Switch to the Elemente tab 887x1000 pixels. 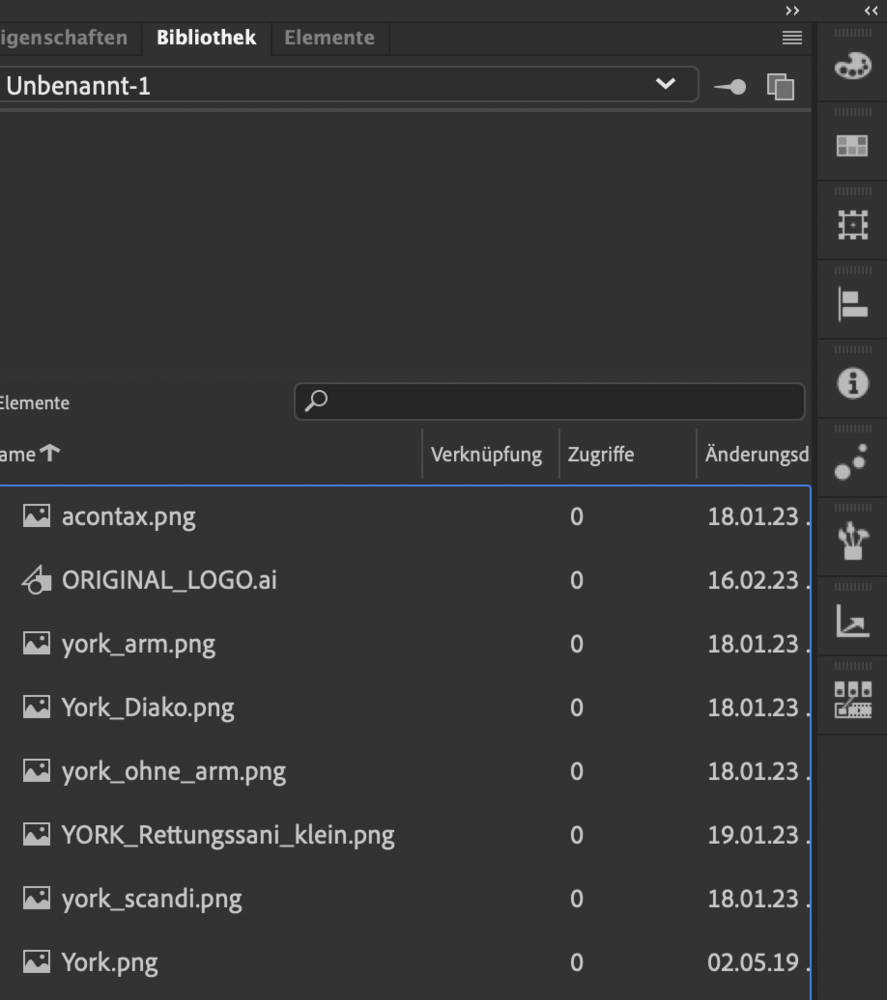[x=329, y=38]
